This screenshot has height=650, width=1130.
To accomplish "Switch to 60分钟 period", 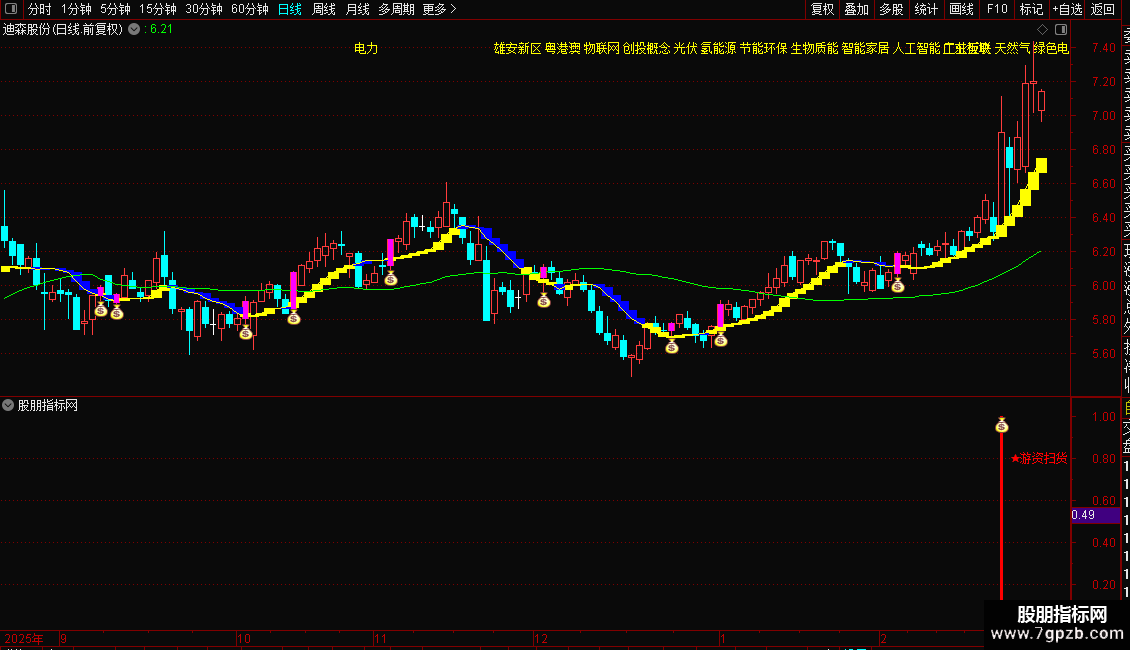I will pyautogui.click(x=250, y=9).
